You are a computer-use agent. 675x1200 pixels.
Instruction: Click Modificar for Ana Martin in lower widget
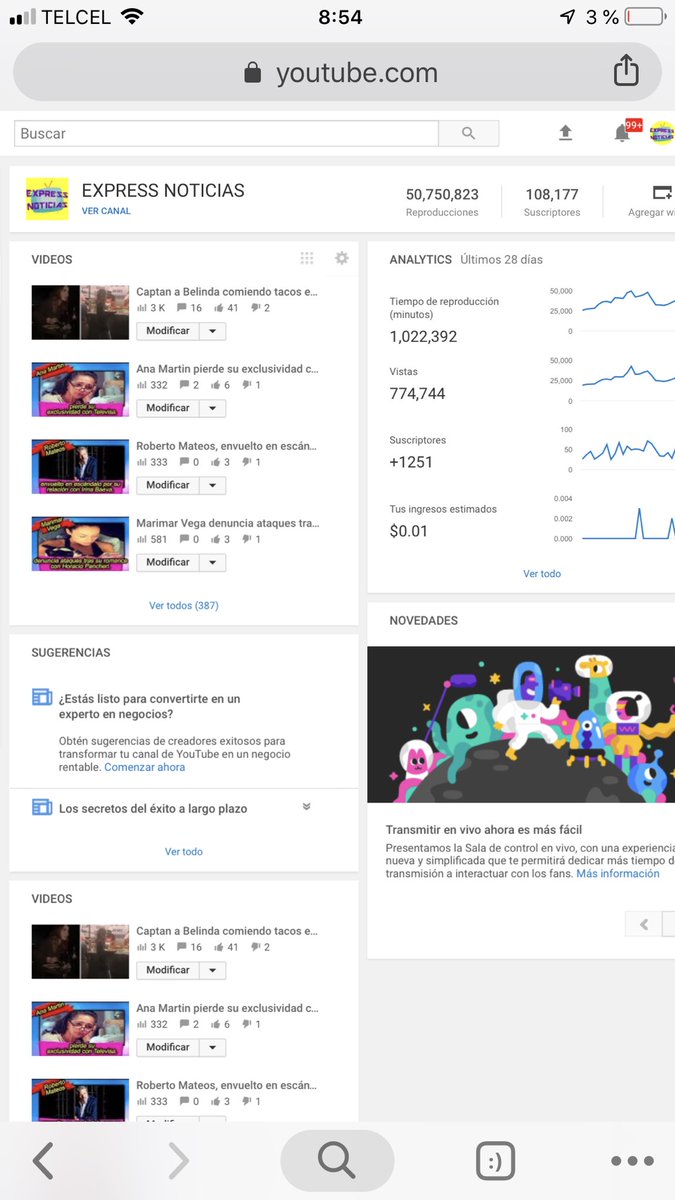click(x=168, y=1047)
